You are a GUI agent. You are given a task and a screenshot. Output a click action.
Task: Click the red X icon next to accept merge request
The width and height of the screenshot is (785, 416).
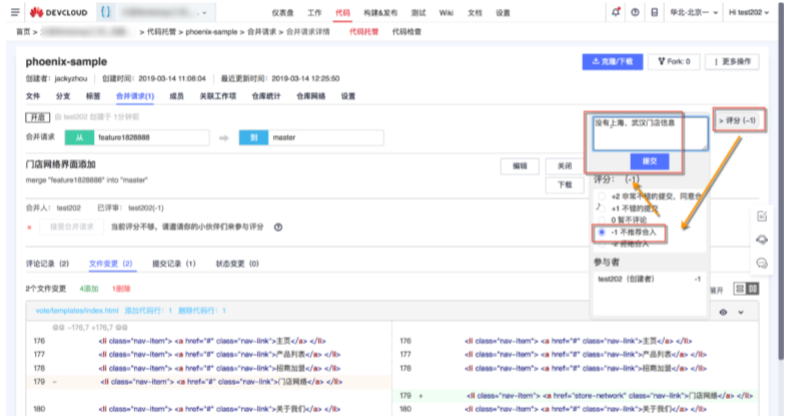coord(29,227)
